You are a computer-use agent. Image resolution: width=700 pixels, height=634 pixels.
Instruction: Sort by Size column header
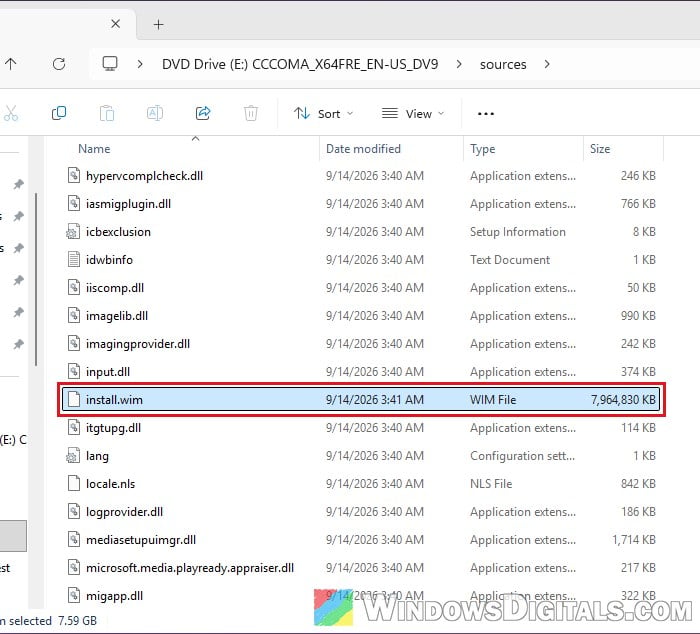(600, 149)
